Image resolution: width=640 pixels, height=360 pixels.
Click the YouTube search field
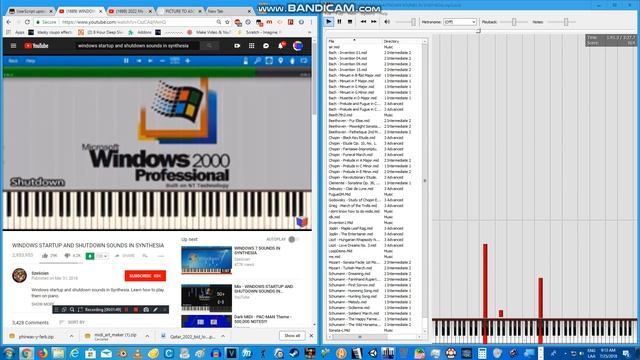pos(137,46)
